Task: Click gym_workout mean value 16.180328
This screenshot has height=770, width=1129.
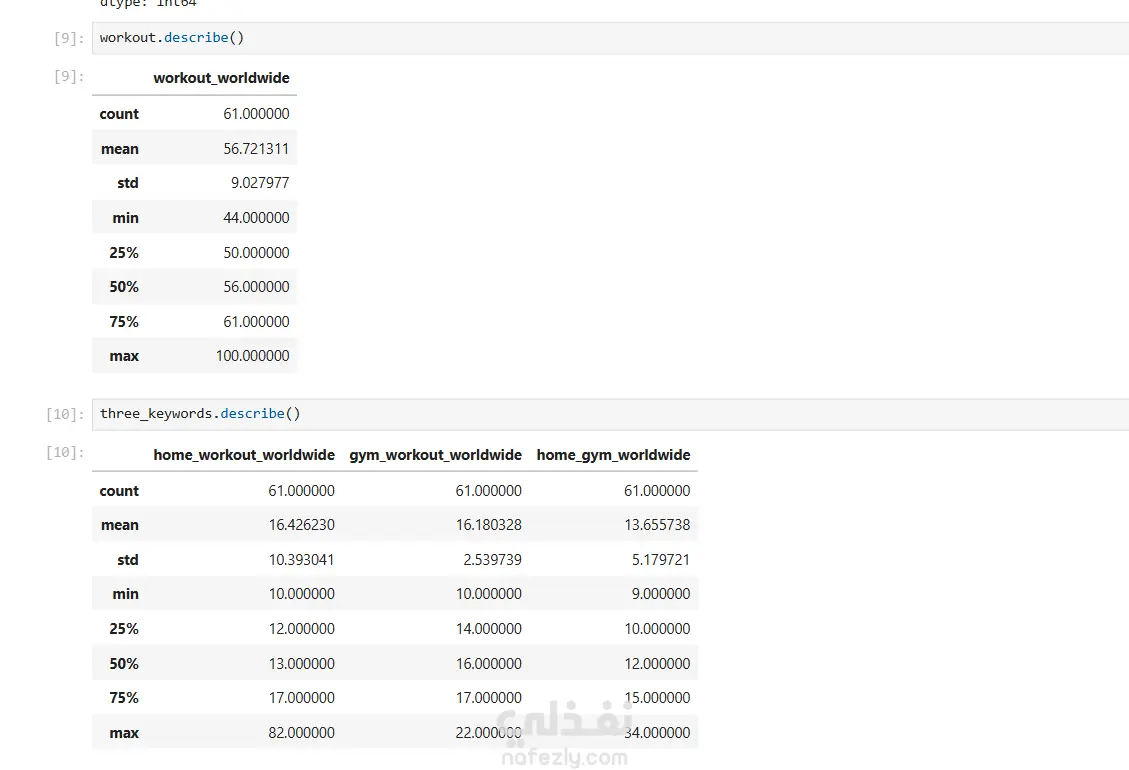Action: (x=488, y=525)
